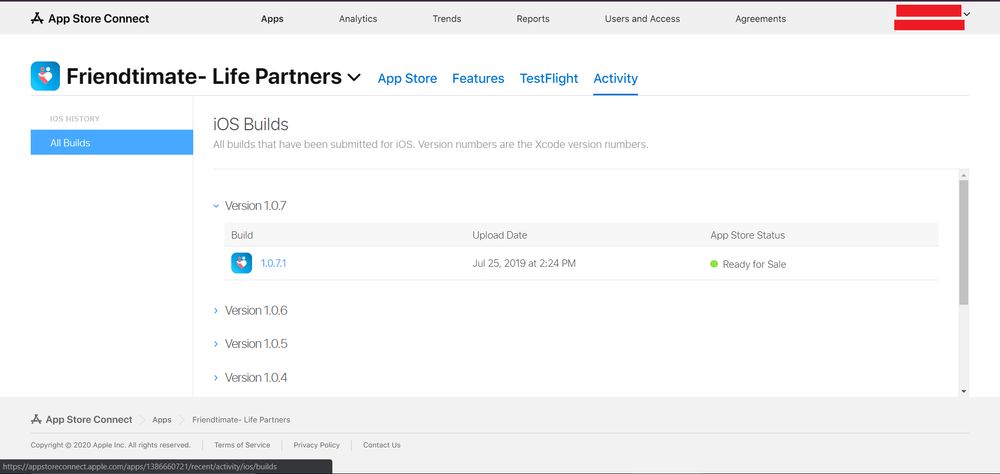The width and height of the screenshot is (1000, 474).
Task: Select All Builds in the sidebar
Action: point(111,143)
